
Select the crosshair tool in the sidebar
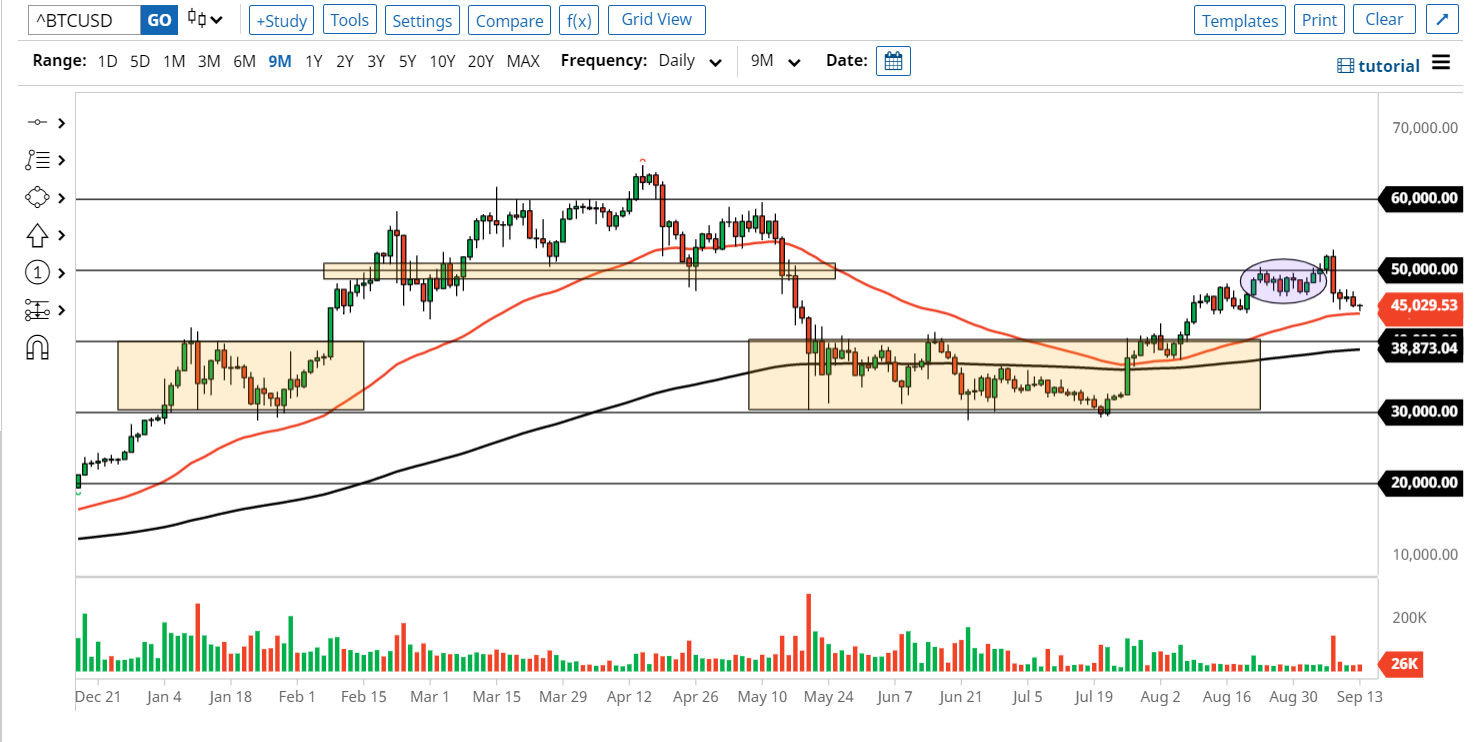[37, 122]
